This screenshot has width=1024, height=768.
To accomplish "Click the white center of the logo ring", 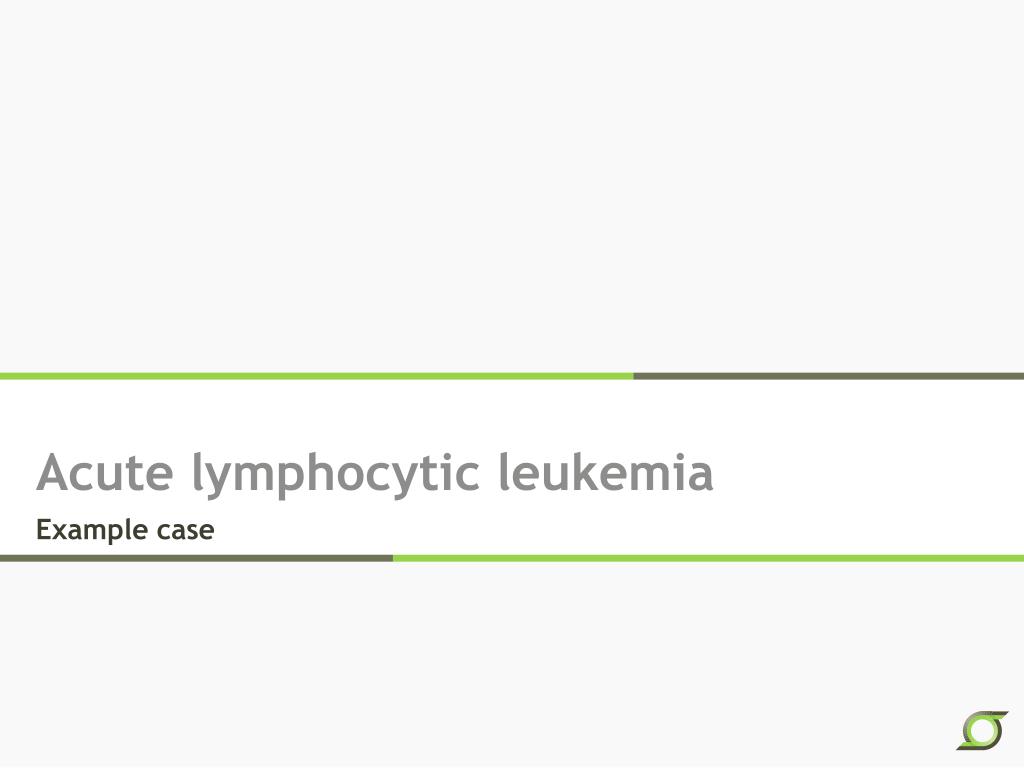I will coord(982,731).
